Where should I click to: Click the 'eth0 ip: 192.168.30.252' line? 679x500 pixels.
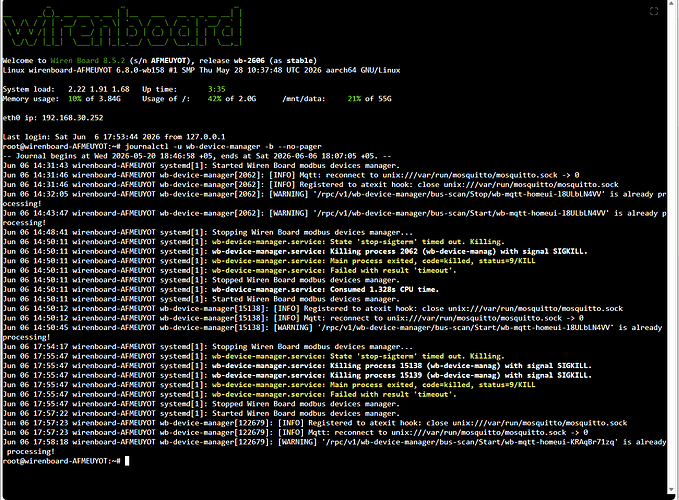53,118
